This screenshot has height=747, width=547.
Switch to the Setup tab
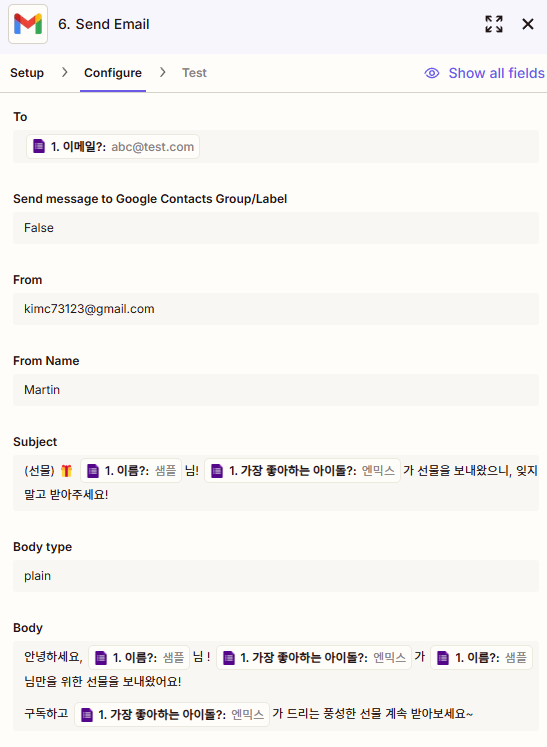click(x=27, y=73)
